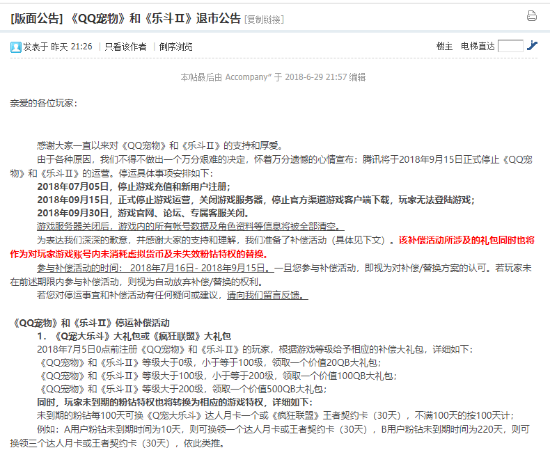Image resolution: width=550 pixels, height=457 pixels.
Task: Click the 停运补偿活动 section heading
Action: coord(91,323)
